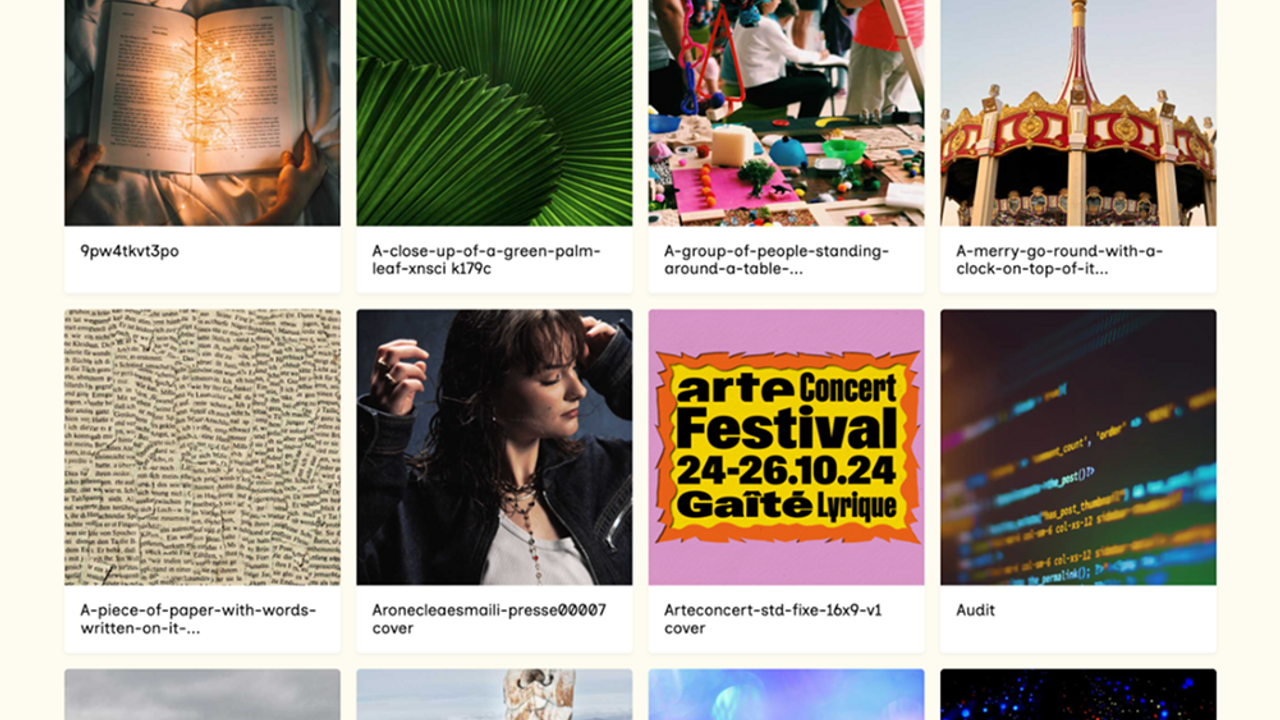Click the A-close-up-of-a-green-palm-leaf title
This screenshot has height=720, width=1280.
click(486, 260)
